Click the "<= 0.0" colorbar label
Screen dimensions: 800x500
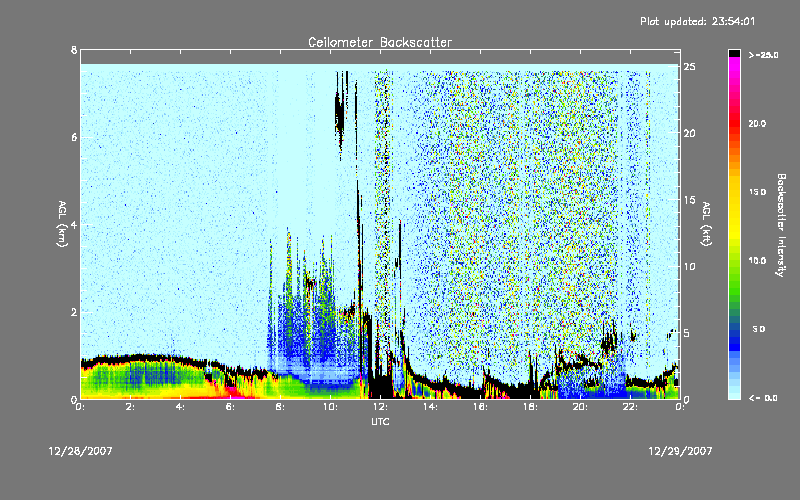point(763,398)
